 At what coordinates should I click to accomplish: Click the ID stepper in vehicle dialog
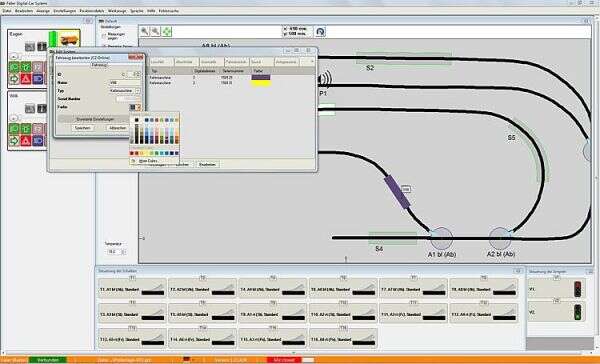coord(139,74)
